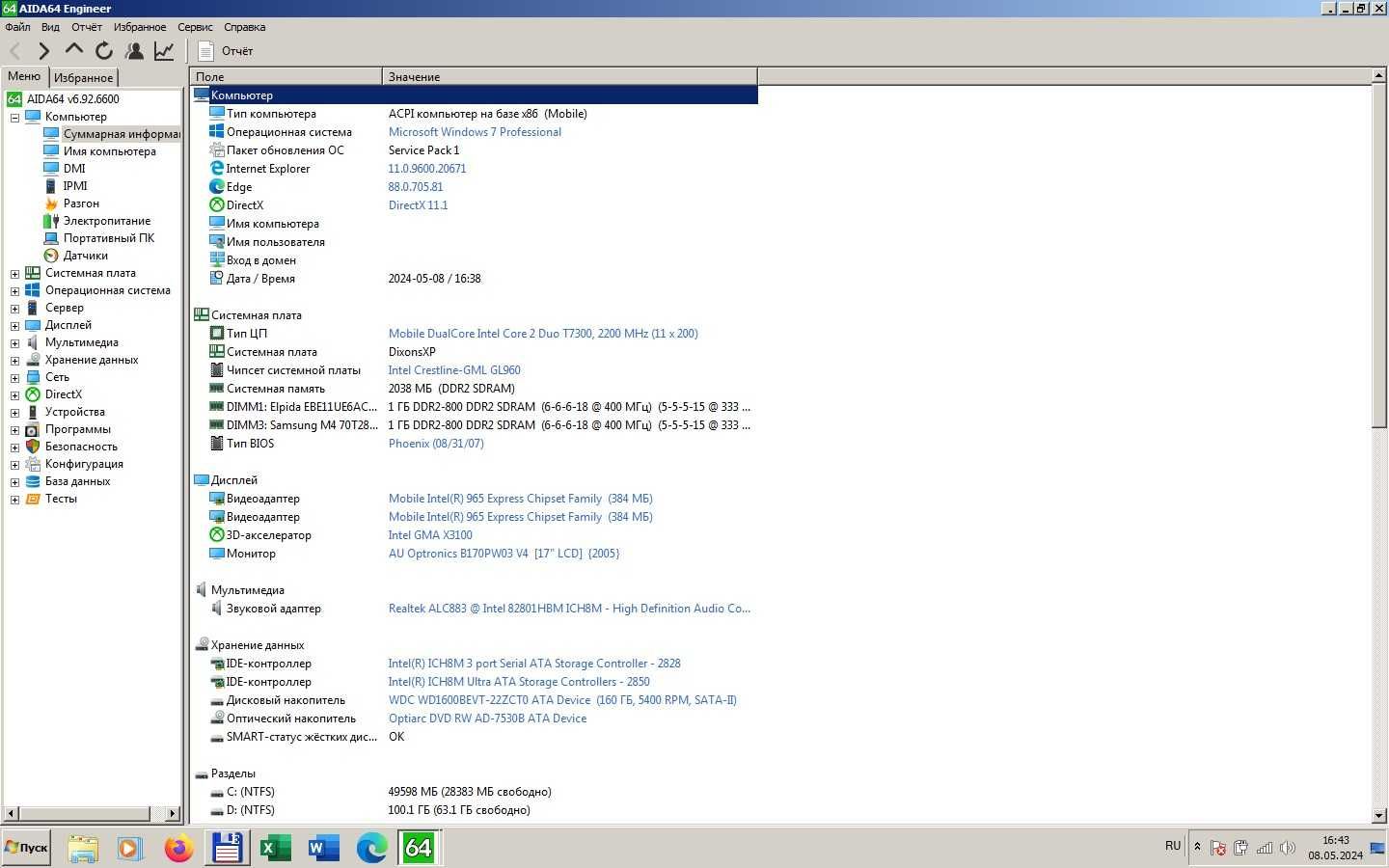Click the Refresh toolbar icon

104,50
